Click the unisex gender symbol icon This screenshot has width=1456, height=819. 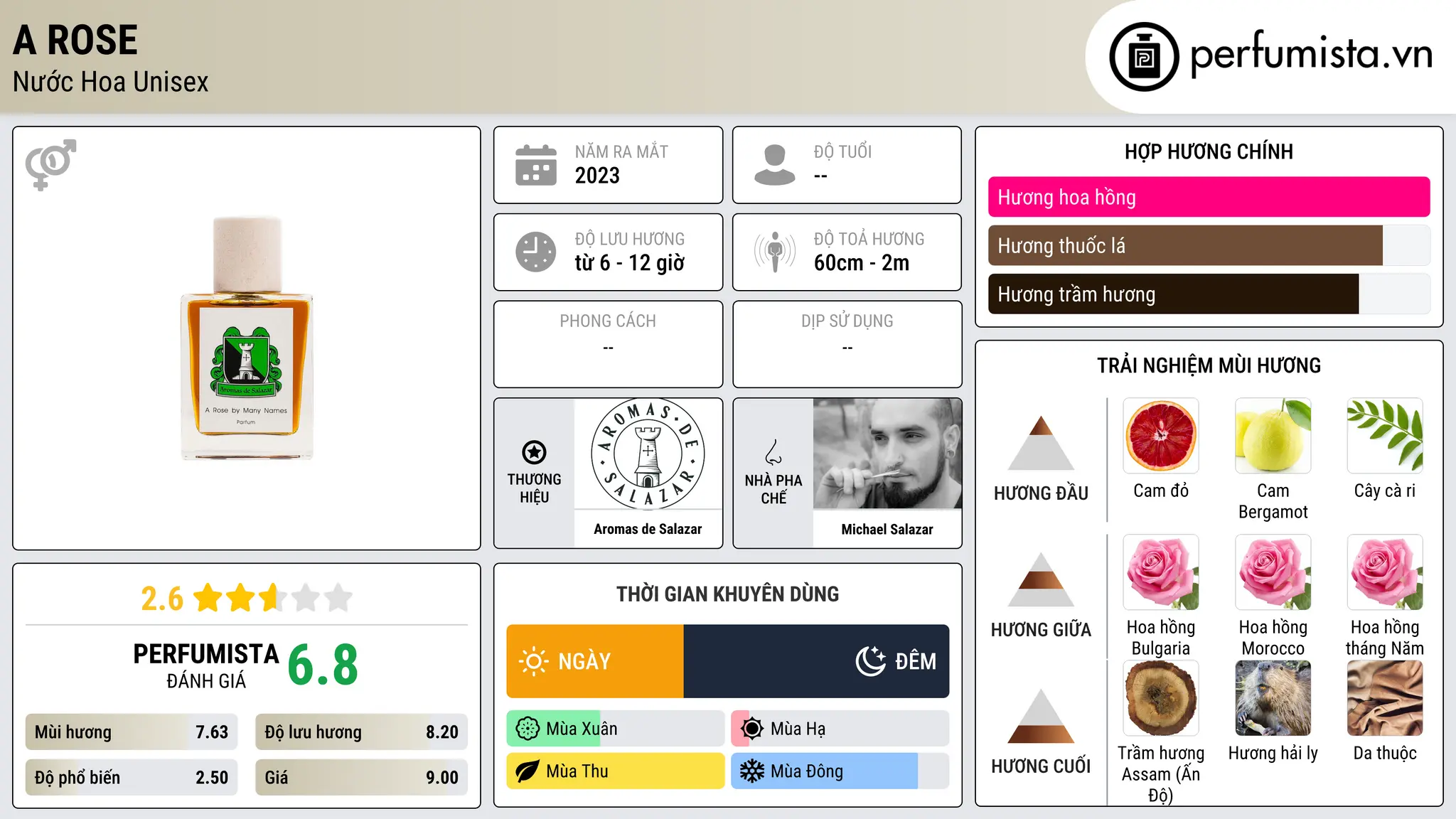(x=50, y=165)
